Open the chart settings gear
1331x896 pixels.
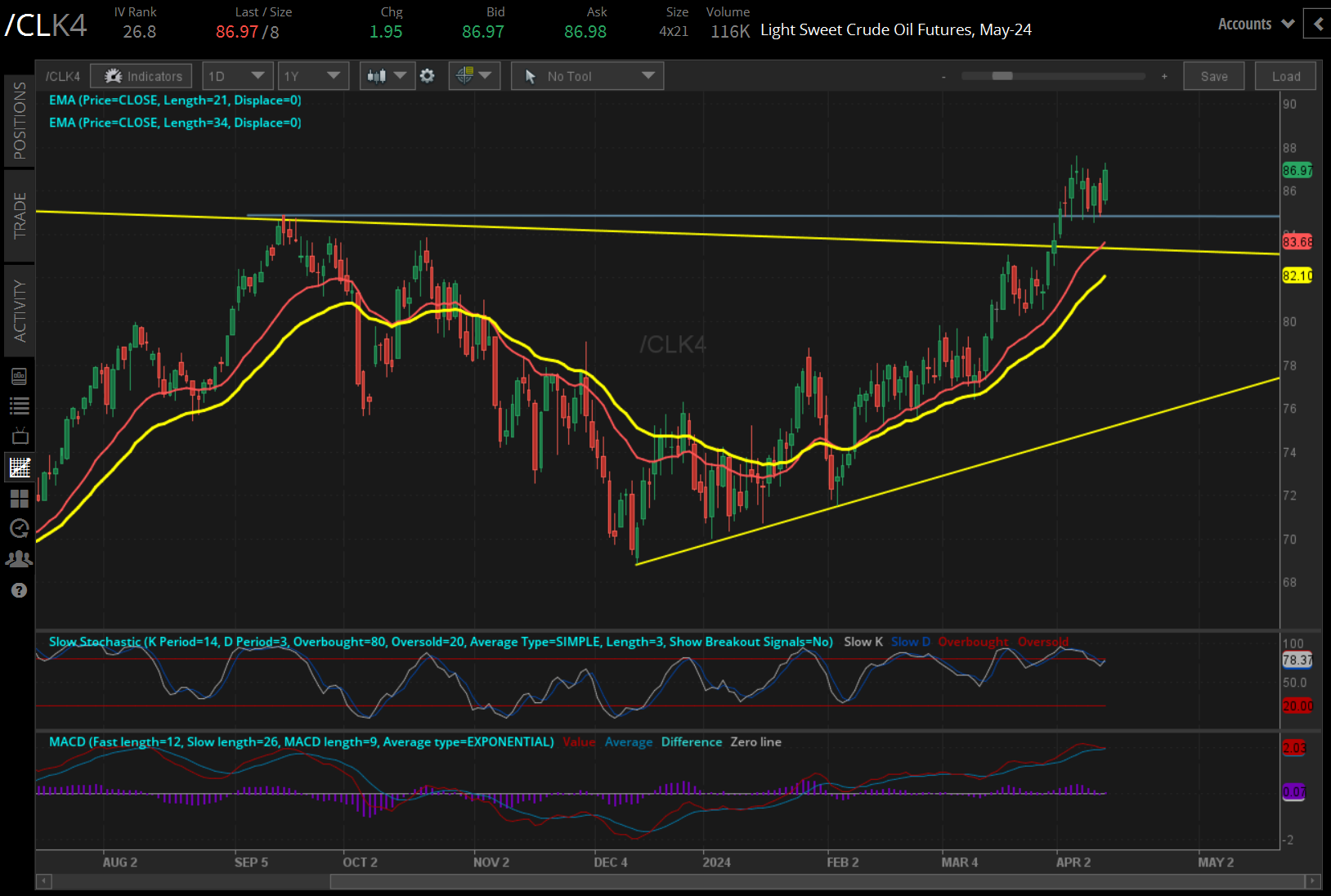point(428,75)
